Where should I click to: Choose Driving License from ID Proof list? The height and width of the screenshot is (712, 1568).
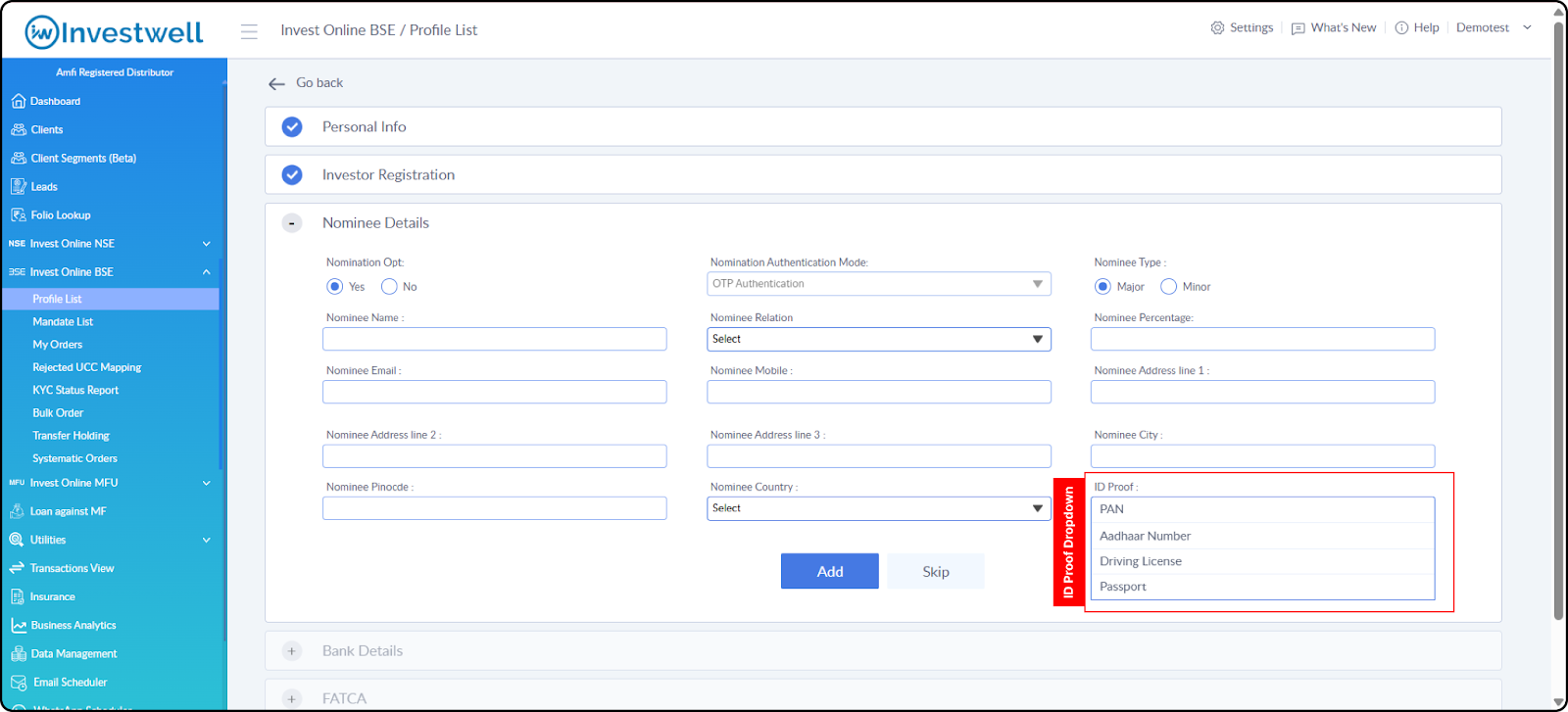point(1262,561)
